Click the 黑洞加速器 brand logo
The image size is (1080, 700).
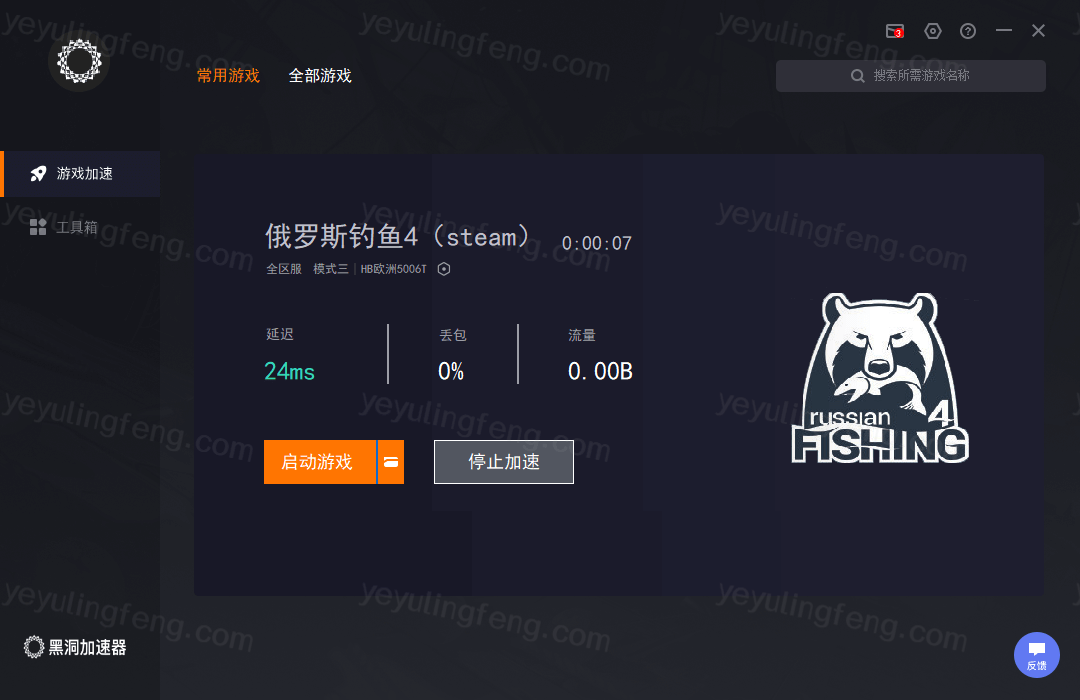[75, 647]
